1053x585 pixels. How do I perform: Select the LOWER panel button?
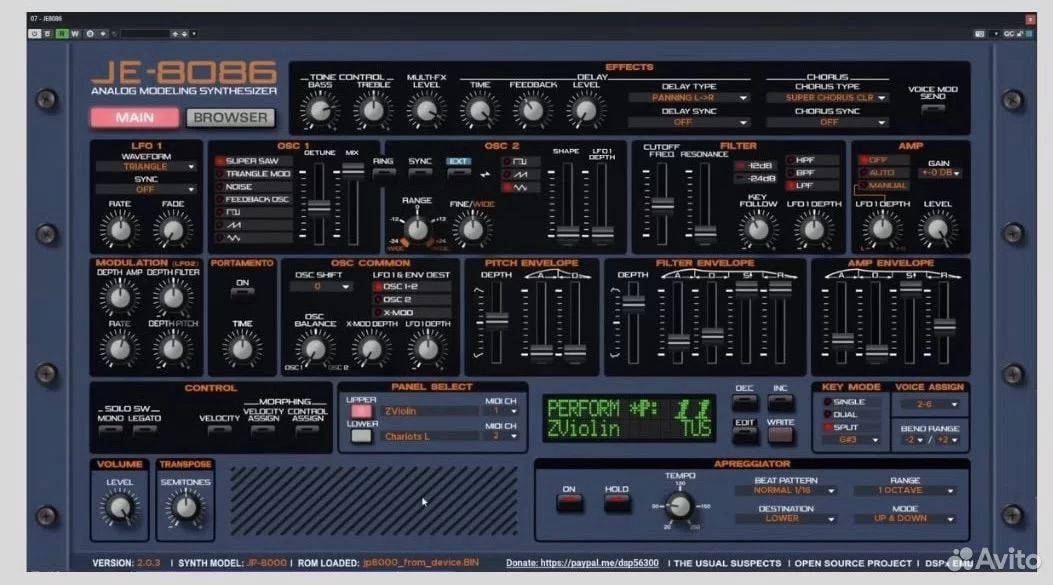(361, 436)
